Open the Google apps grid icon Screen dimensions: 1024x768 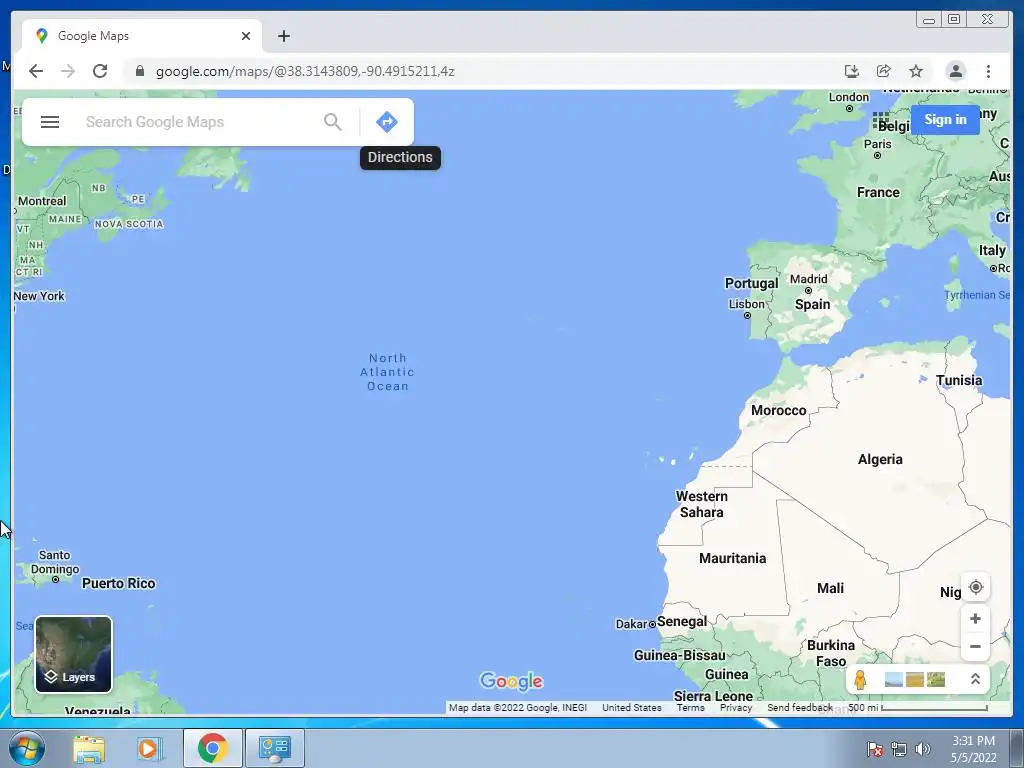click(880, 120)
